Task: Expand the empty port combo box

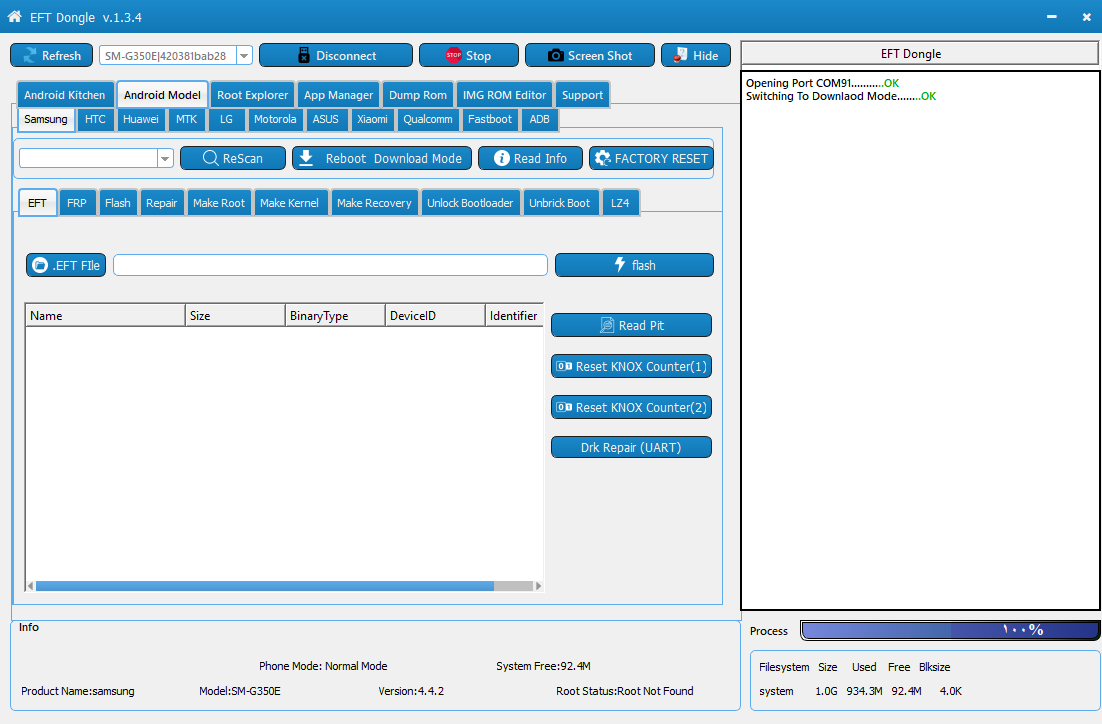Action: point(165,158)
